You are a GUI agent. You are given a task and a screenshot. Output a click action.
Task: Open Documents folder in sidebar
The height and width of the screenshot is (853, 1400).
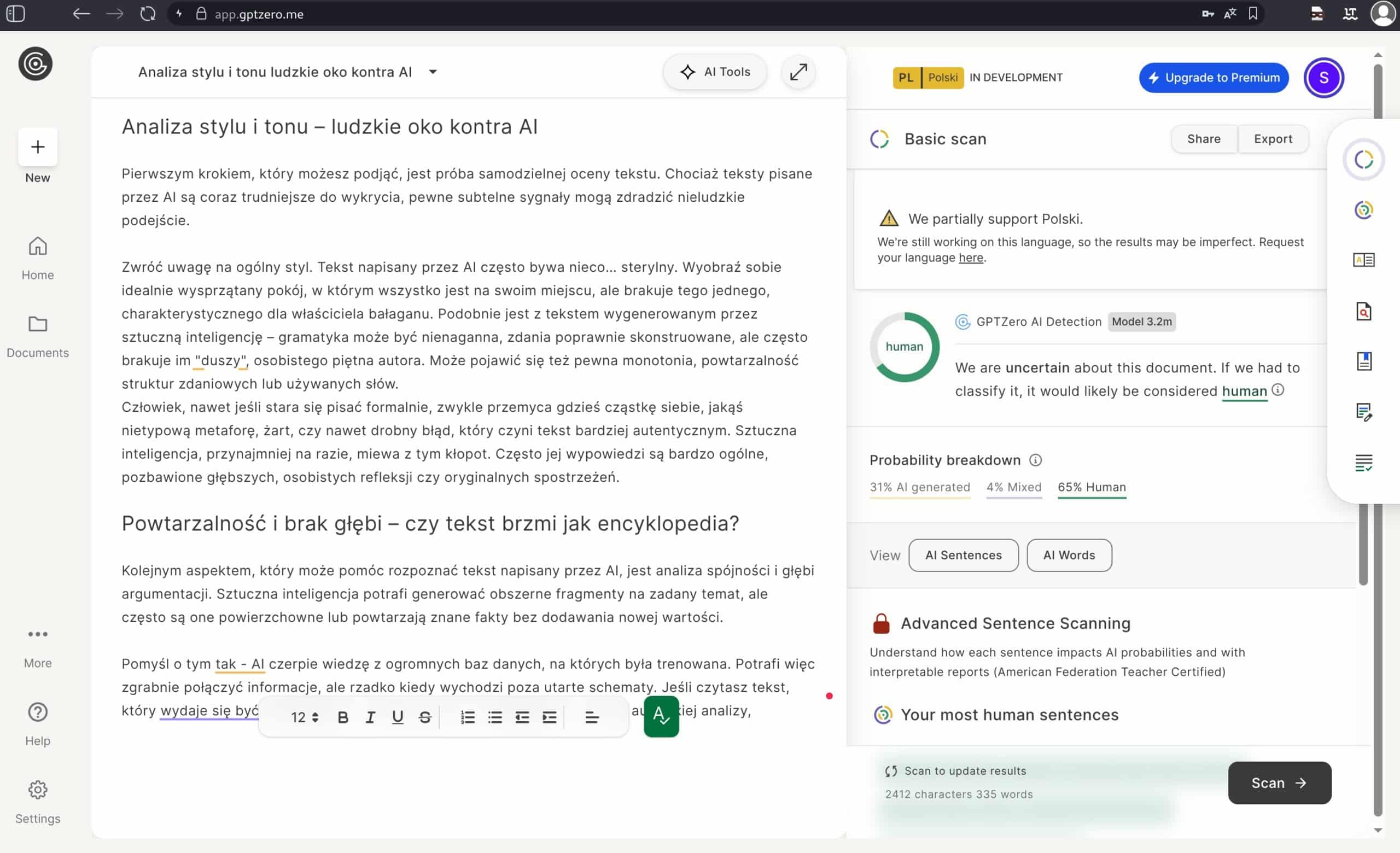point(38,337)
